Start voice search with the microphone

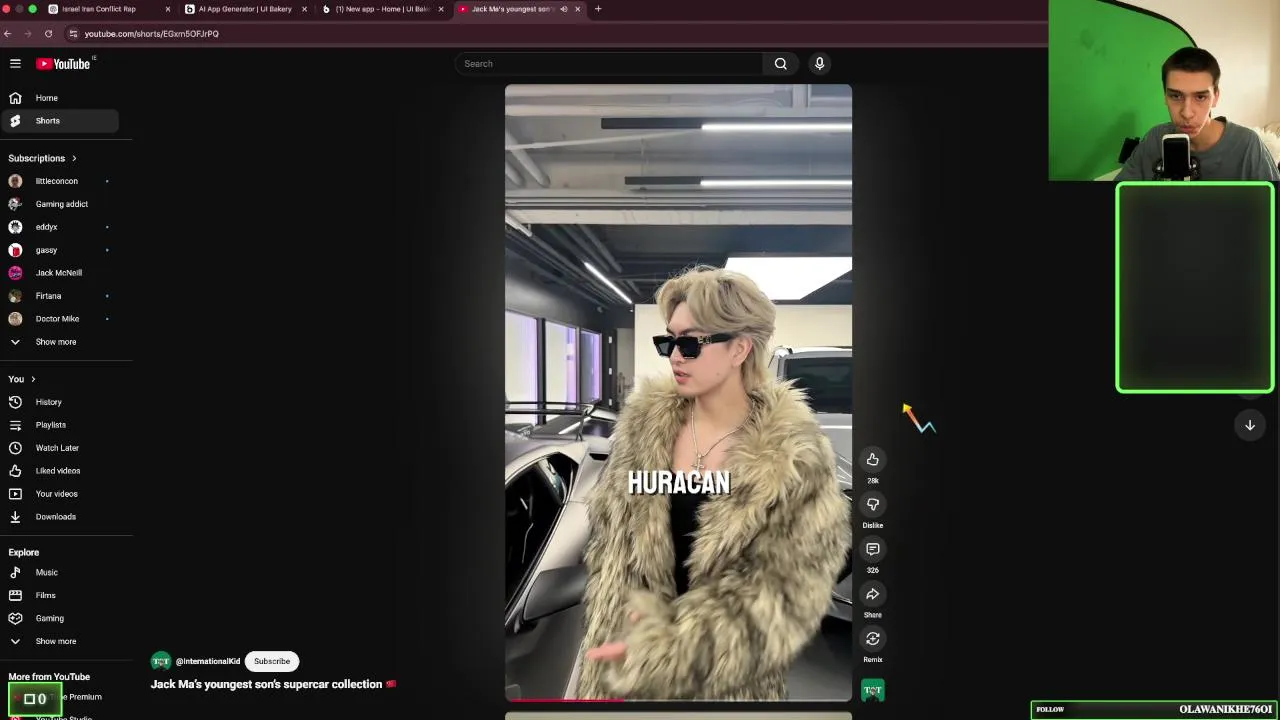click(x=819, y=64)
